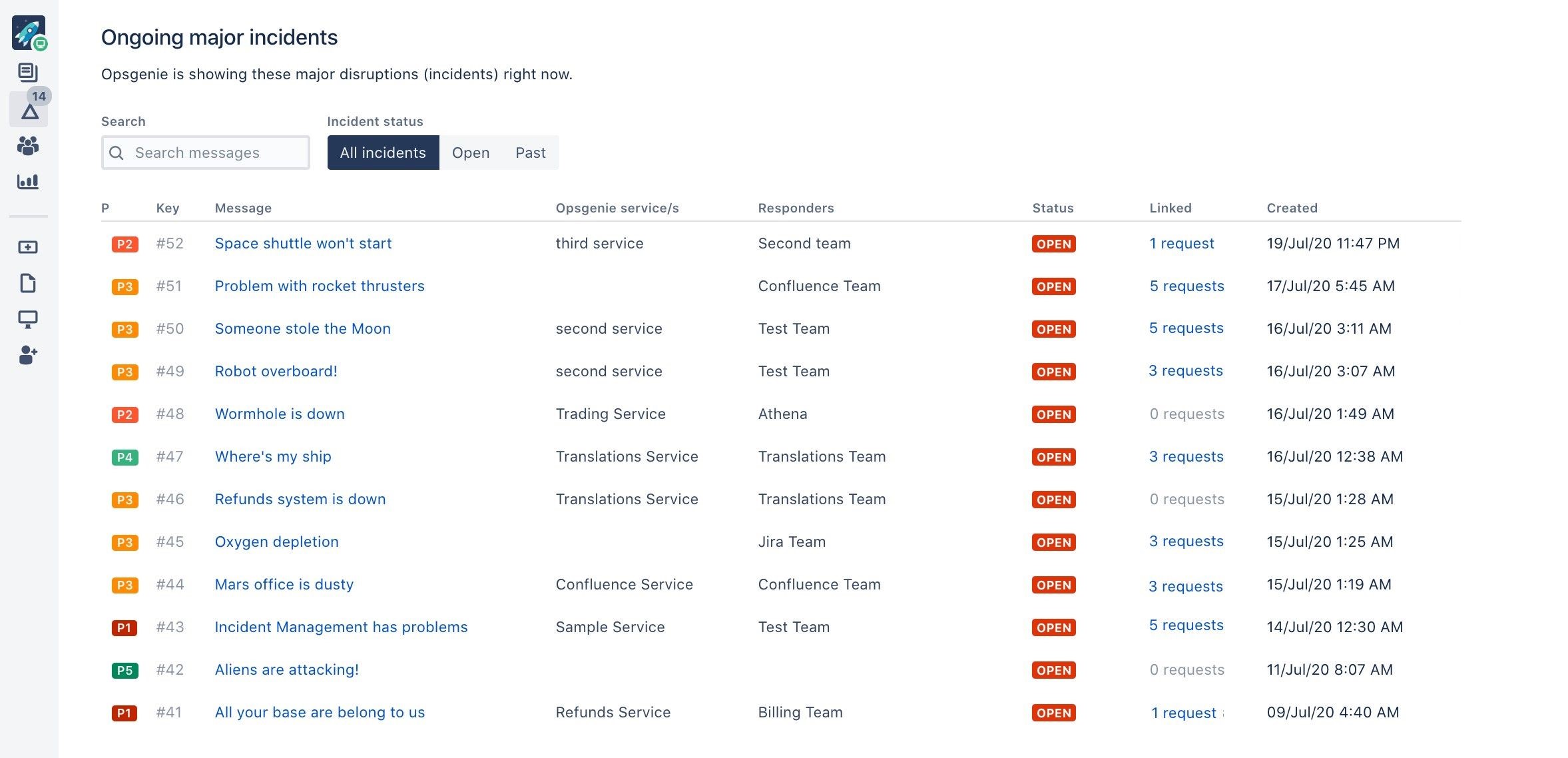Screen dimensions: 1568x758
Task: Open the Reports bar chart icon
Action: (28, 181)
